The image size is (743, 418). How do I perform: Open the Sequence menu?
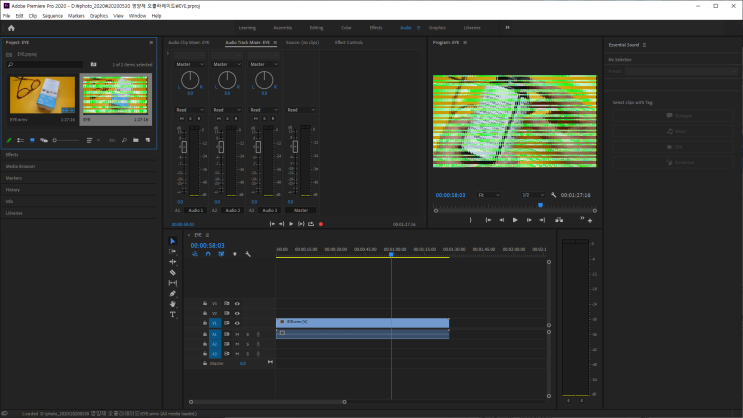(x=52, y=16)
